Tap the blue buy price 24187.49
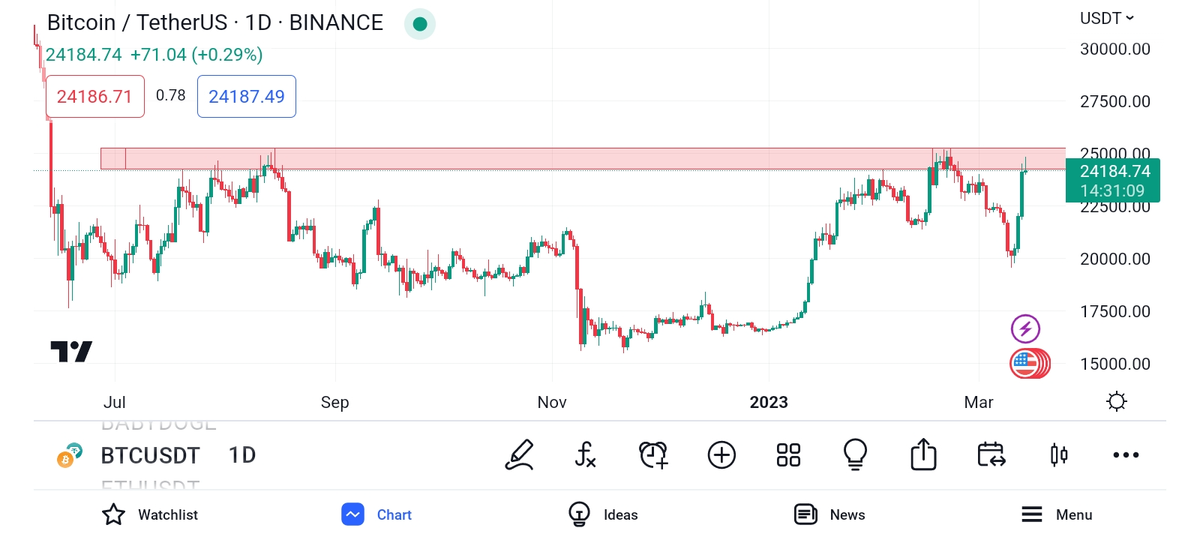1200x540 pixels. [x=246, y=97]
